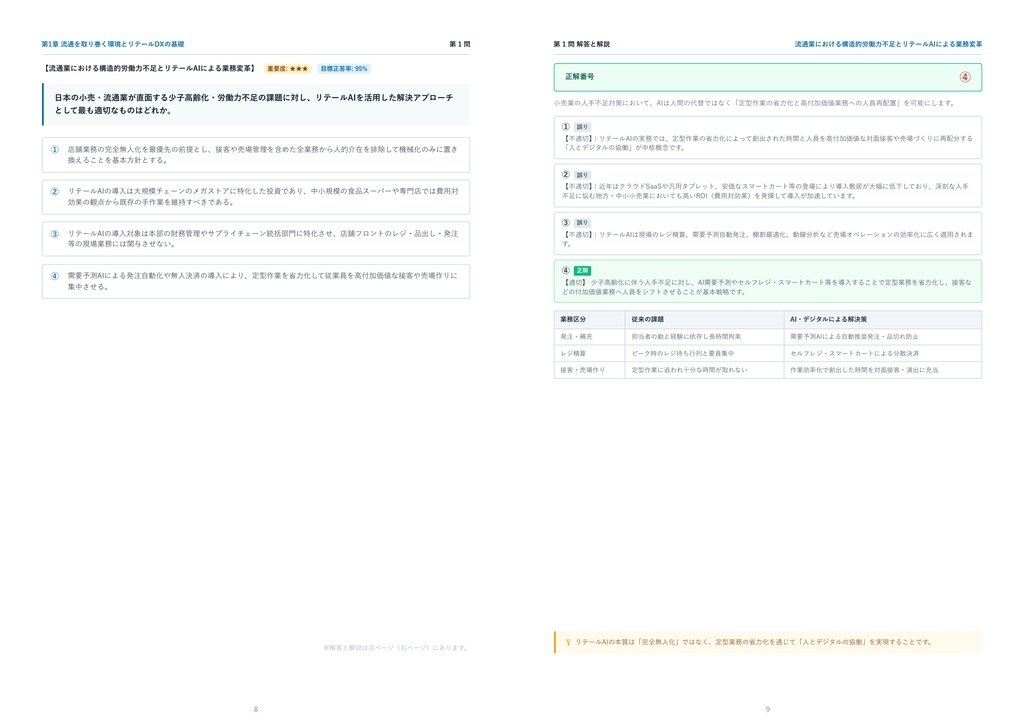Viewport: 1024px width, 724px height.
Task: Click the green 正解 badge in explanation ④
Action: click(583, 270)
